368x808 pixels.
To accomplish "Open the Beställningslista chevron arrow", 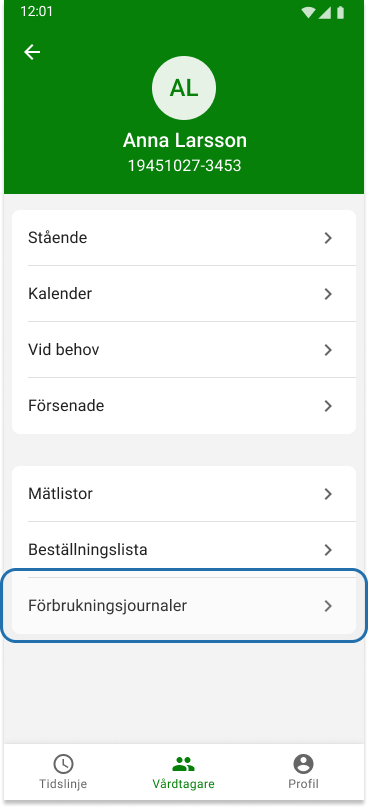I will 328,550.
